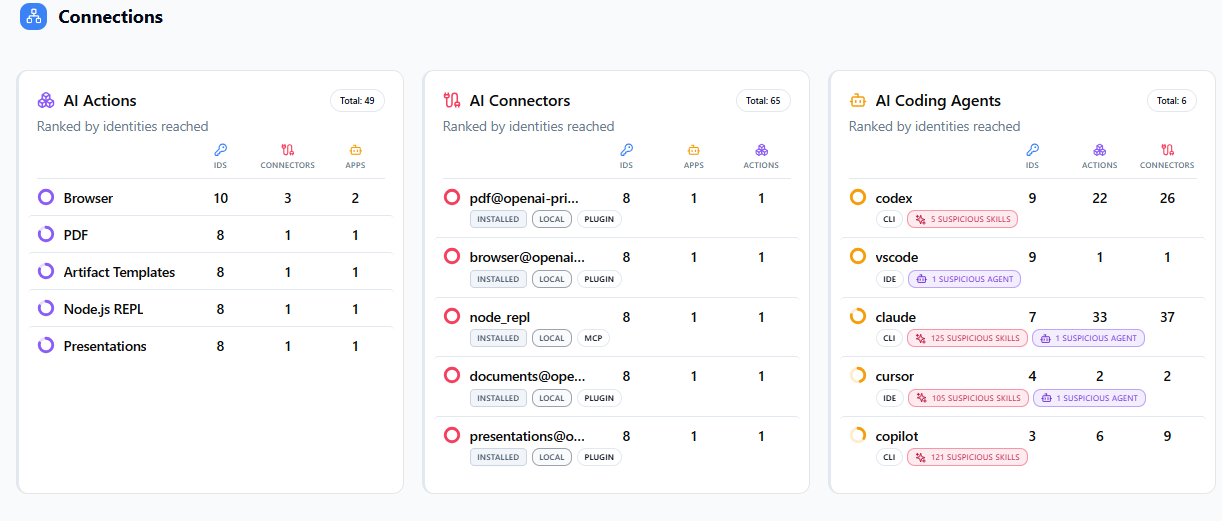Click the PLUGIN tag under presentations@o...
1222x521 pixels.
[599, 457]
